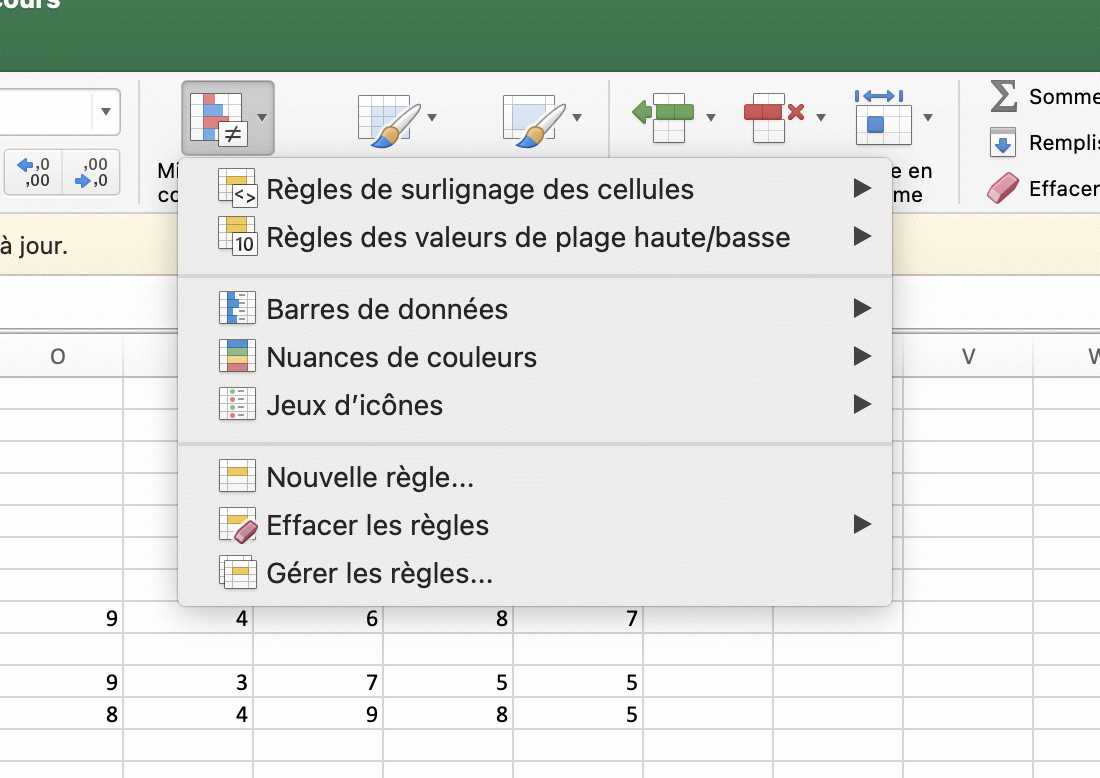The image size is (1100, 778).
Task: Click the cell styles paintbrush icon
Action: [x=533, y=119]
